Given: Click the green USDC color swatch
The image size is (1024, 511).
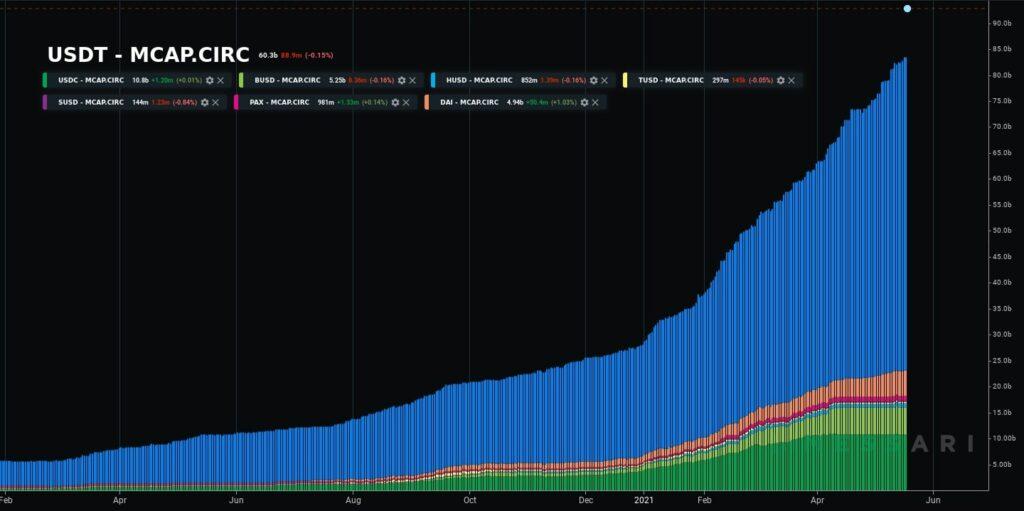Looking at the screenshot, I should point(45,80).
